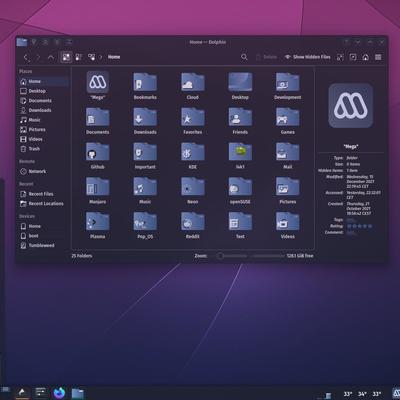This screenshot has height=400, width=400.
Task: Select the Reddit folder
Action: pos(193,225)
